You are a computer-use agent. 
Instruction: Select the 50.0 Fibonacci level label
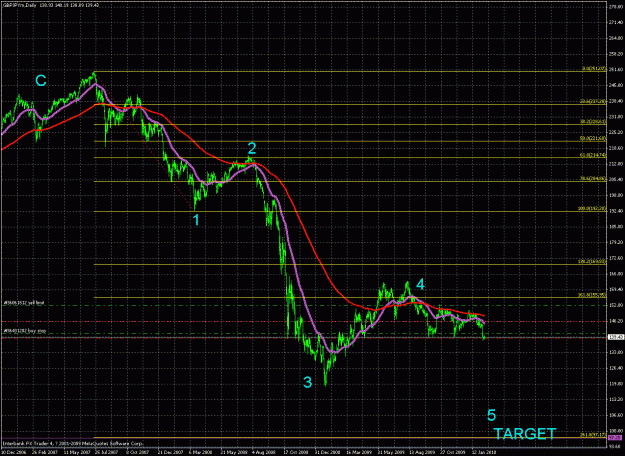[x=594, y=138]
